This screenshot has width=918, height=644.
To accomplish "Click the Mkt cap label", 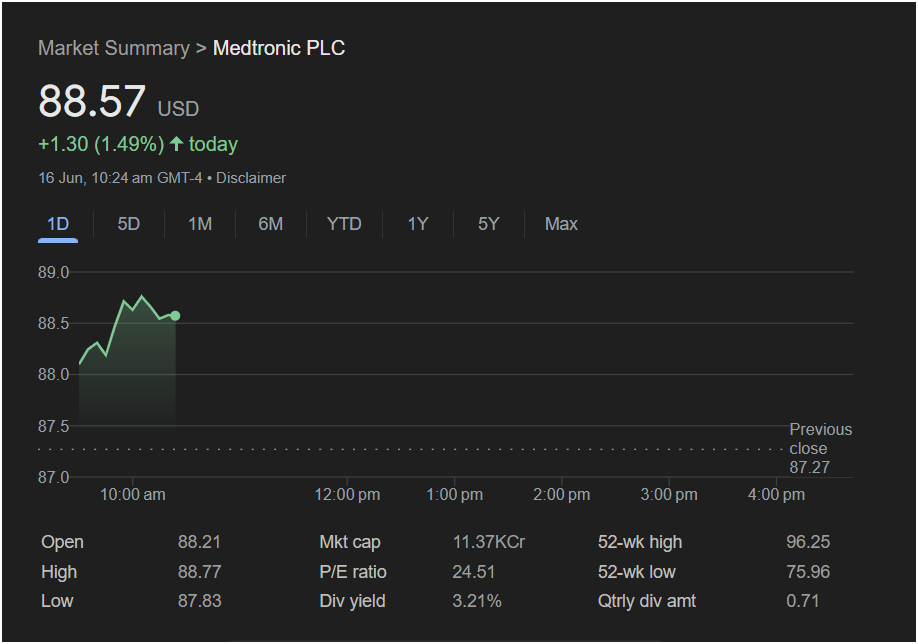I will tap(350, 543).
